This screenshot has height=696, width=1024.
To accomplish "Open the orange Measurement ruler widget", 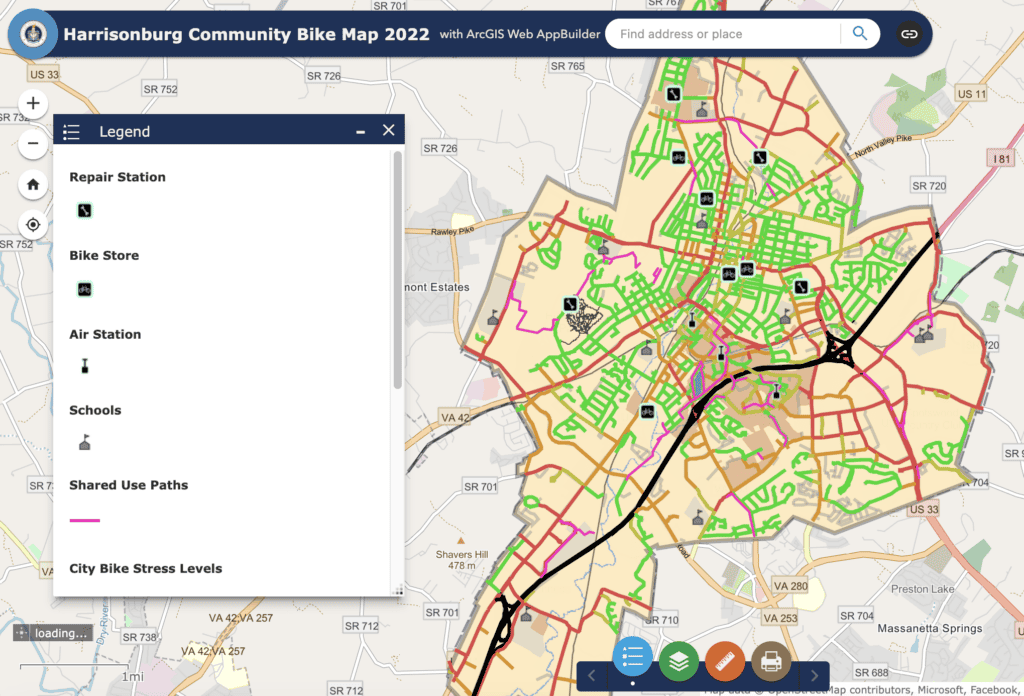I will tap(725, 661).
